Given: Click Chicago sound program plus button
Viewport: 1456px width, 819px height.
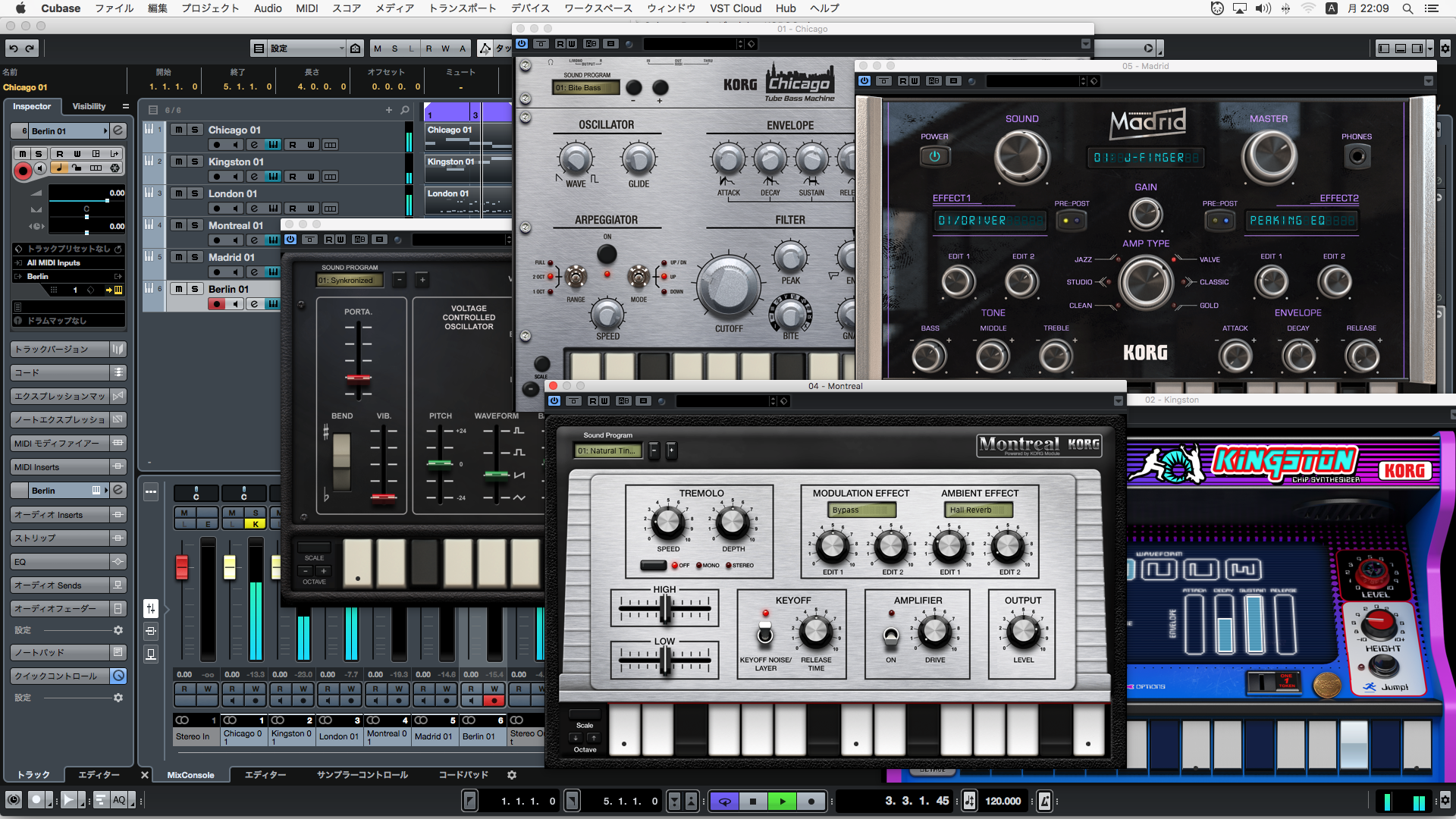Looking at the screenshot, I should point(660,88).
